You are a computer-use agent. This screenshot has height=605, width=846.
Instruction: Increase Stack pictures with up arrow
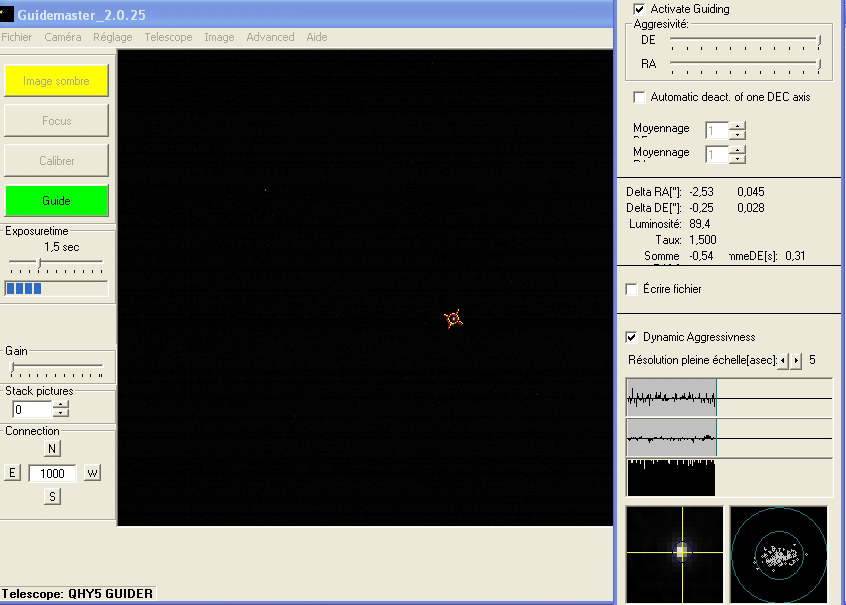click(x=61, y=405)
